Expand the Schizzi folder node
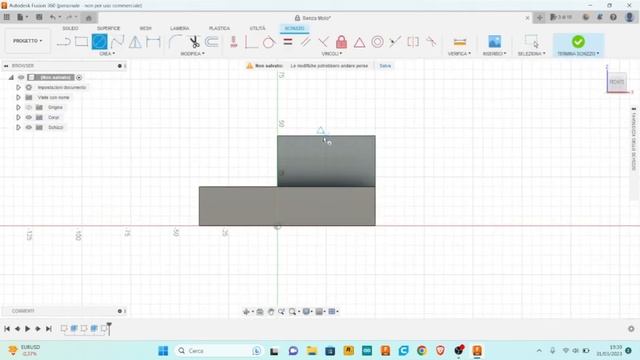The height and width of the screenshot is (360, 640). (18, 127)
